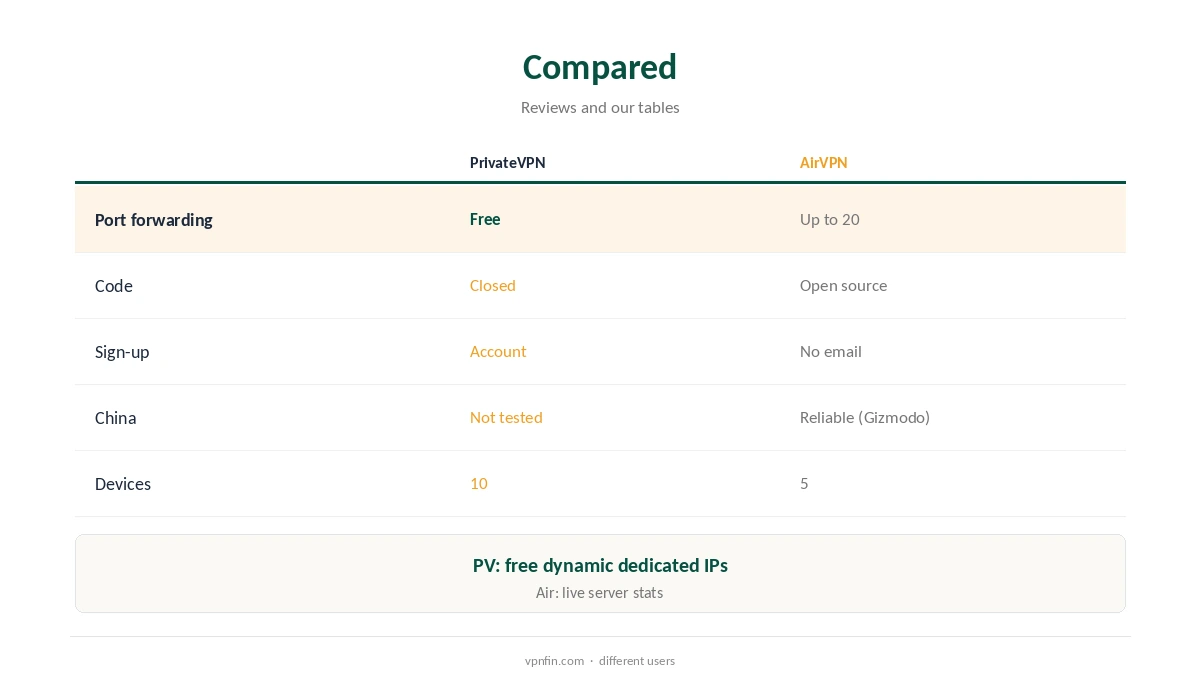Click the vpnfin.com footer text
This screenshot has height=680, width=1200.
click(x=554, y=660)
